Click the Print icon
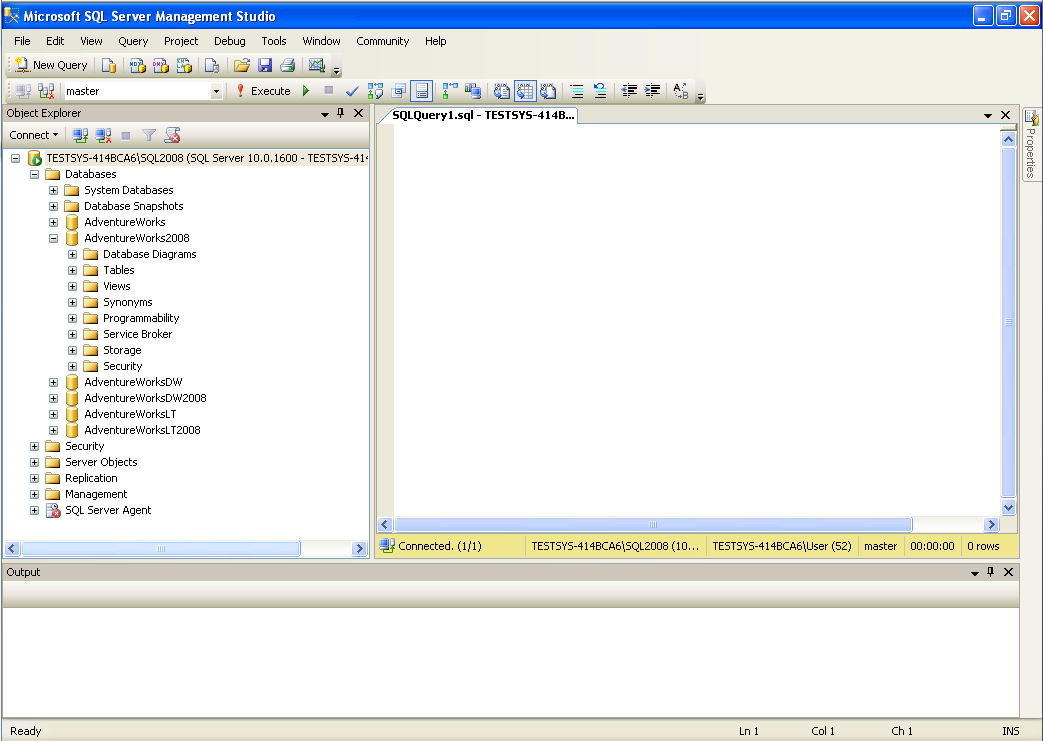The height and width of the screenshot is (741, 1043). (x=287, y=65)
